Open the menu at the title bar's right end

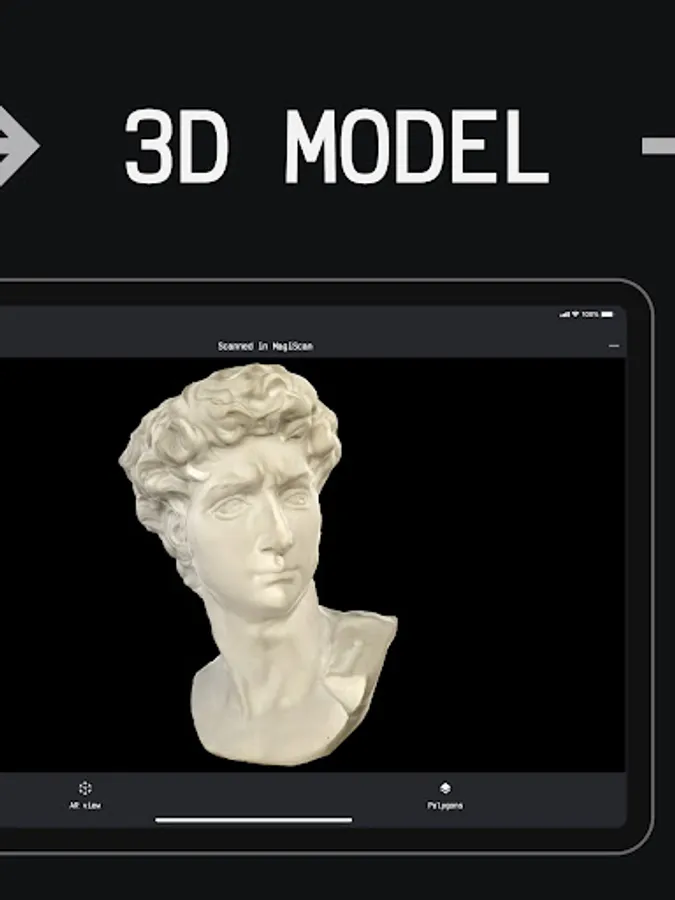pyautogui.click(x=614, y=346)
